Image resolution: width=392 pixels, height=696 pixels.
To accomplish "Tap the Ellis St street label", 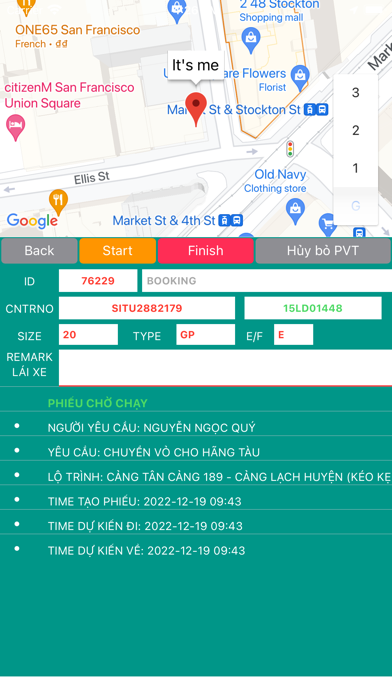I will 91,178.
